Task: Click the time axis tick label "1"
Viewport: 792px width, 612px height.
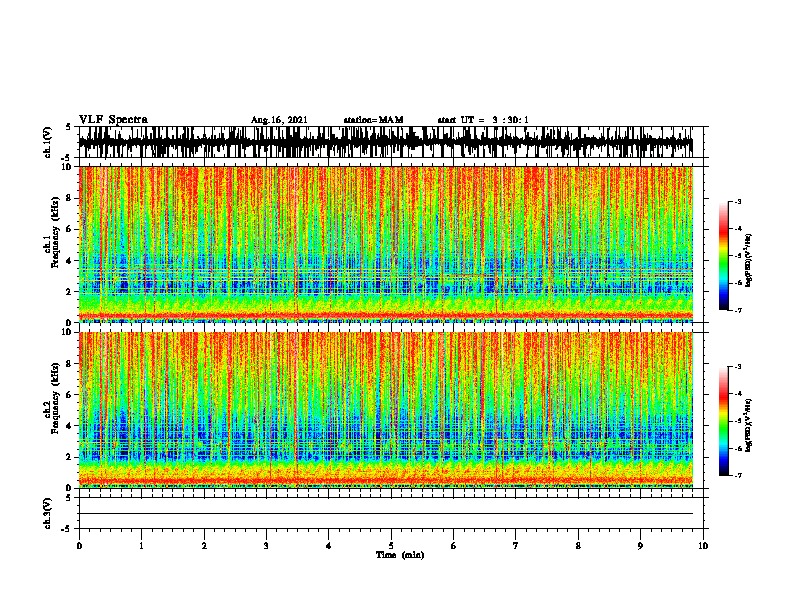Action: (141, 546)
